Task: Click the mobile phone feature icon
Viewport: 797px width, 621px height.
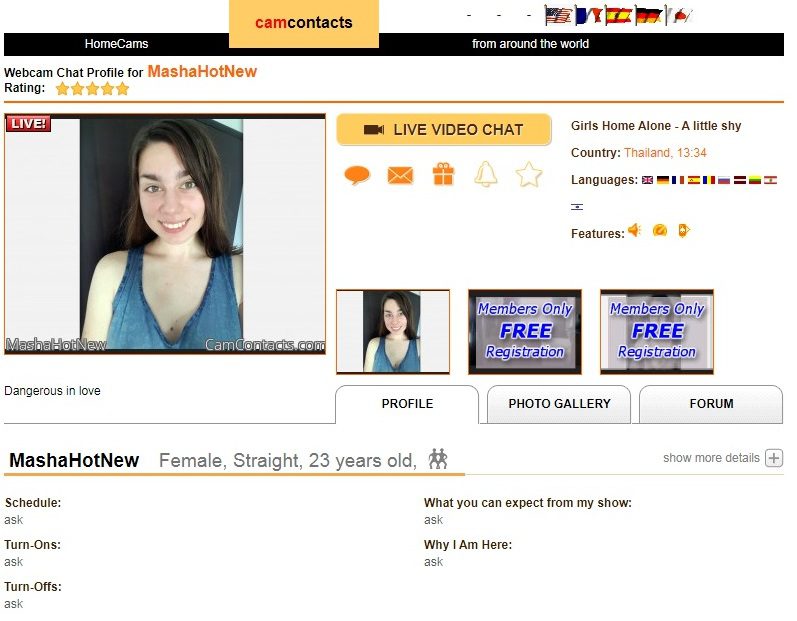Action: coord(684,231)
